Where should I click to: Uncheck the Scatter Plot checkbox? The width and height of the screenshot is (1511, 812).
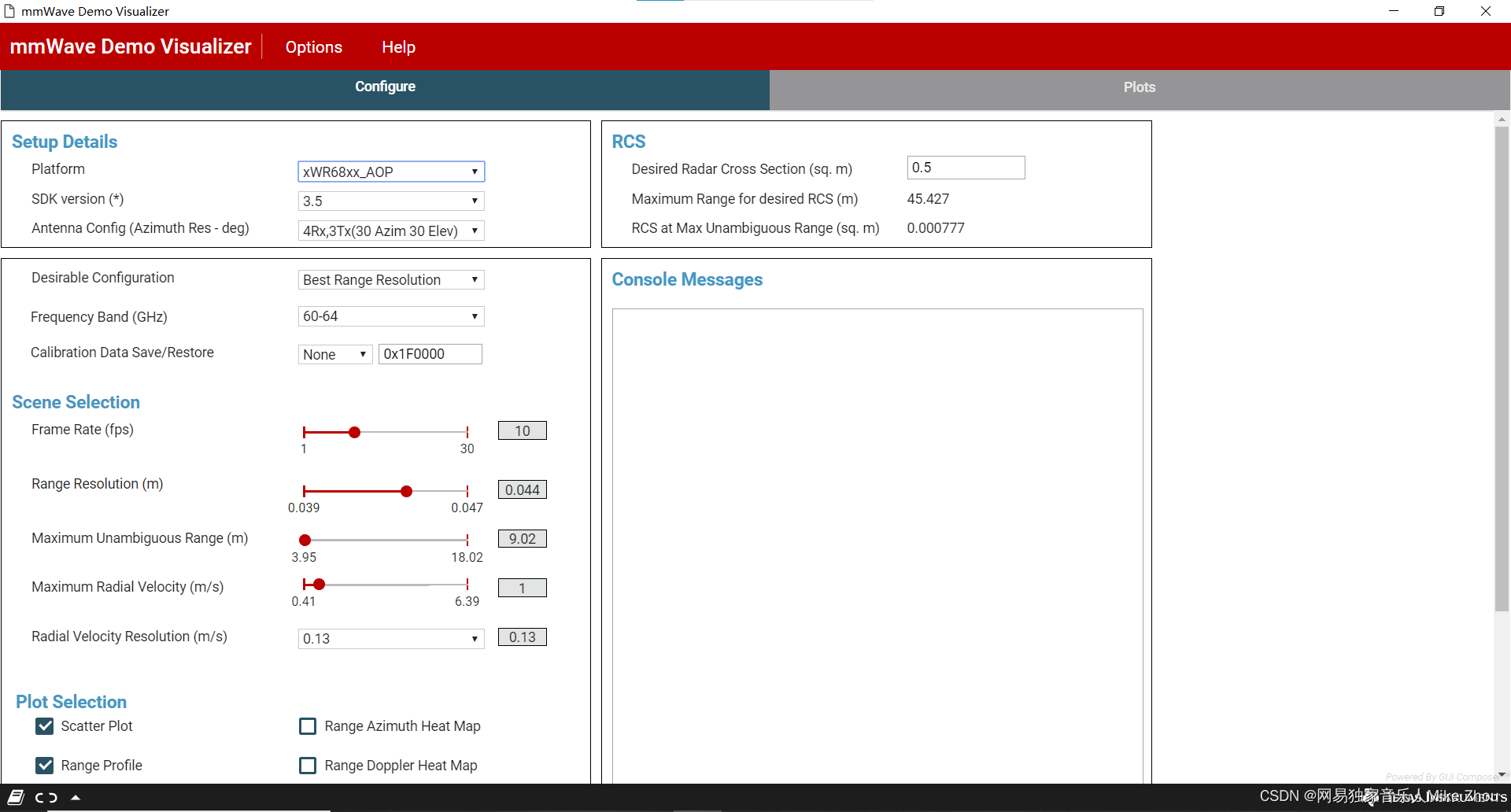pyautogui.click(x=45, y=726)
